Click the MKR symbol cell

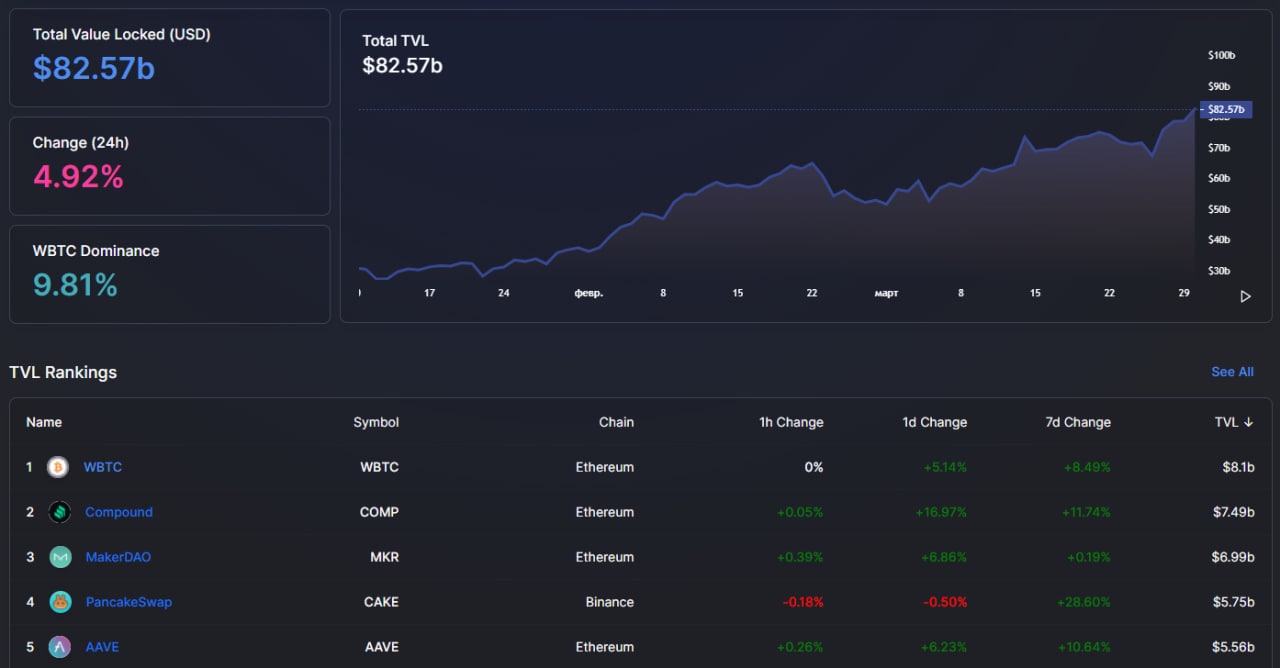click(x=384, y=557)
